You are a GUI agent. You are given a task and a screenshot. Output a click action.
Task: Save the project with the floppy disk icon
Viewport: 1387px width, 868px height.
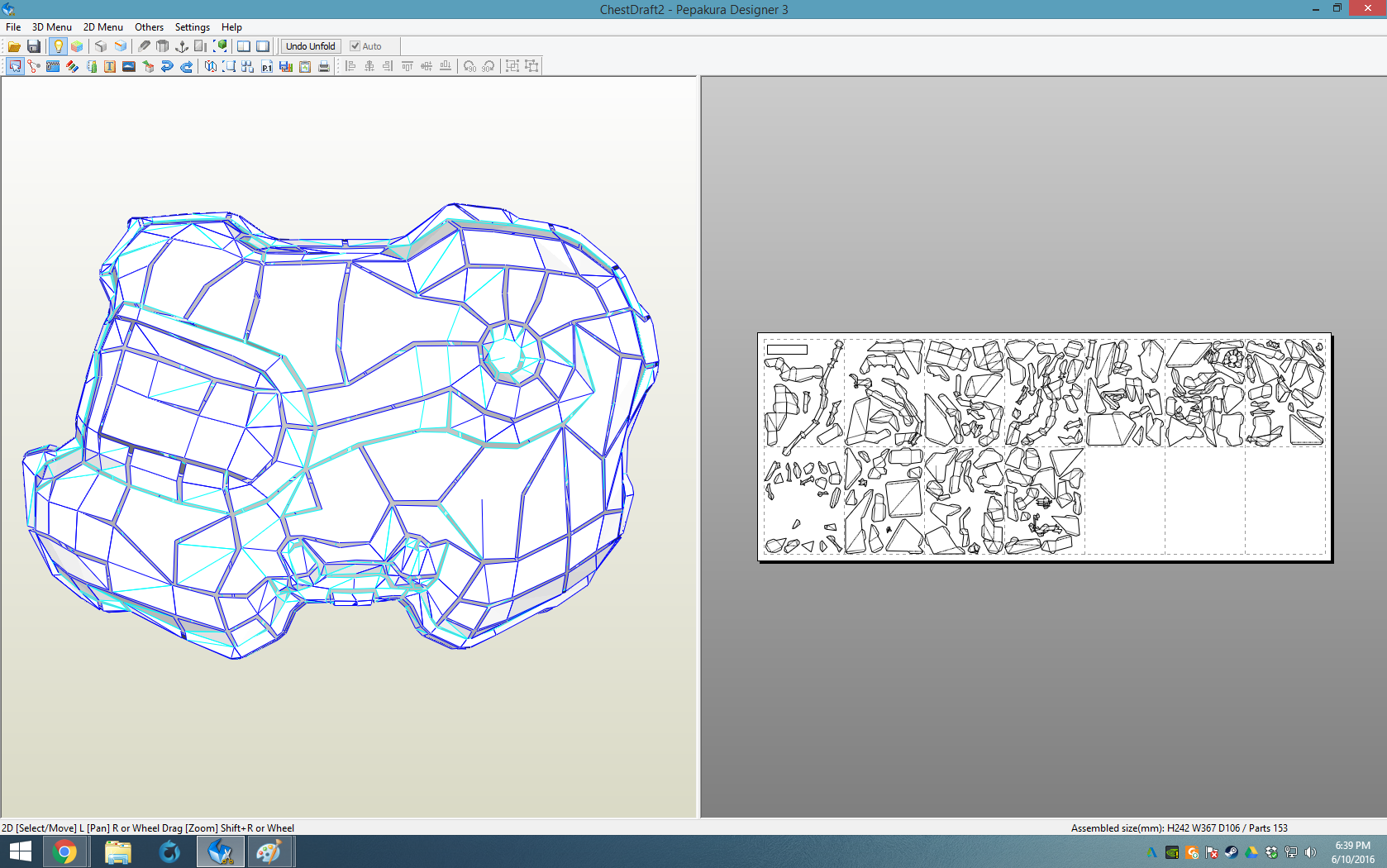pyautogui.click(x=34, y=46)
